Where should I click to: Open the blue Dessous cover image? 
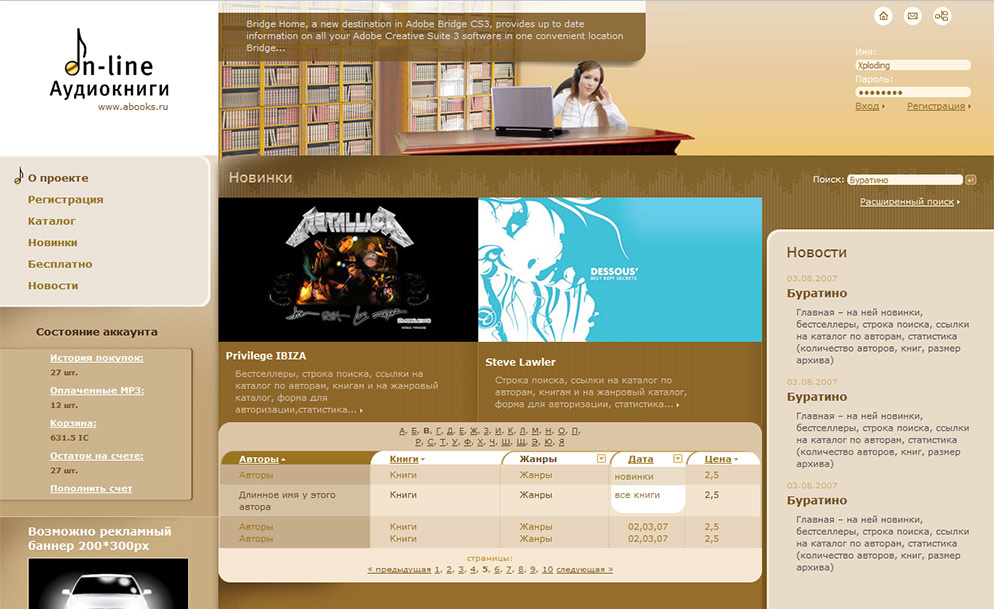pos(620,270)
